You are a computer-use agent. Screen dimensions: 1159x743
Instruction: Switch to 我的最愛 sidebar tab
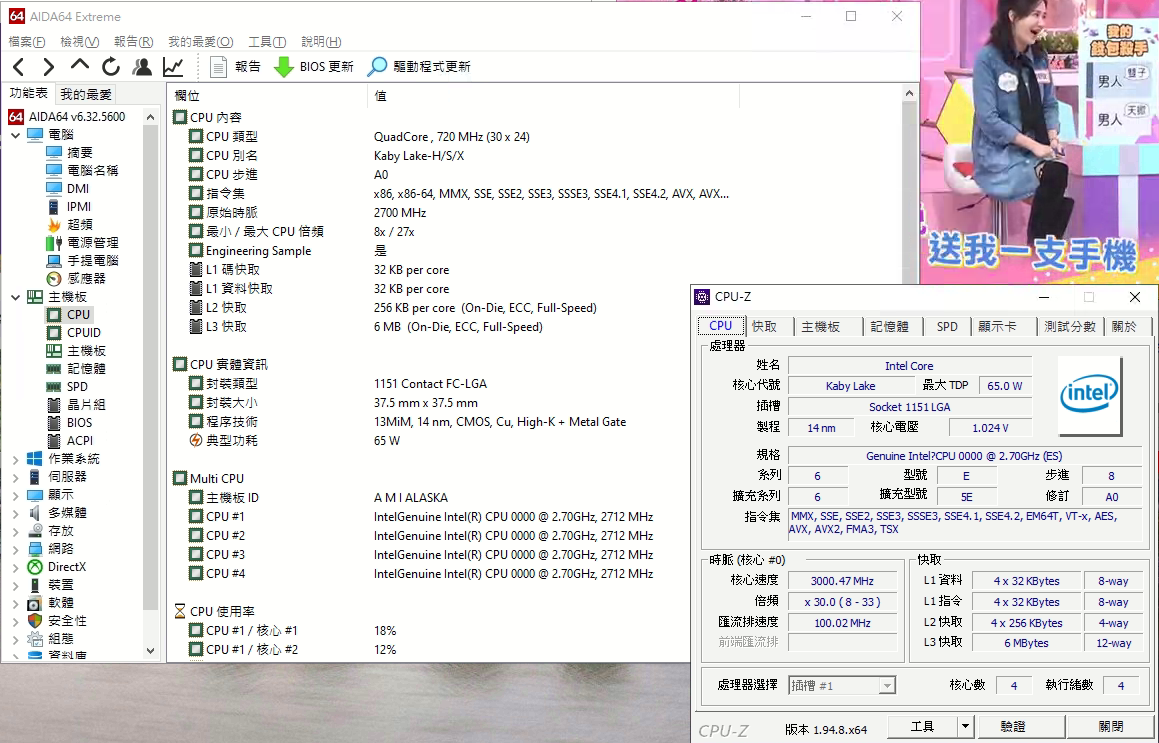86,94
